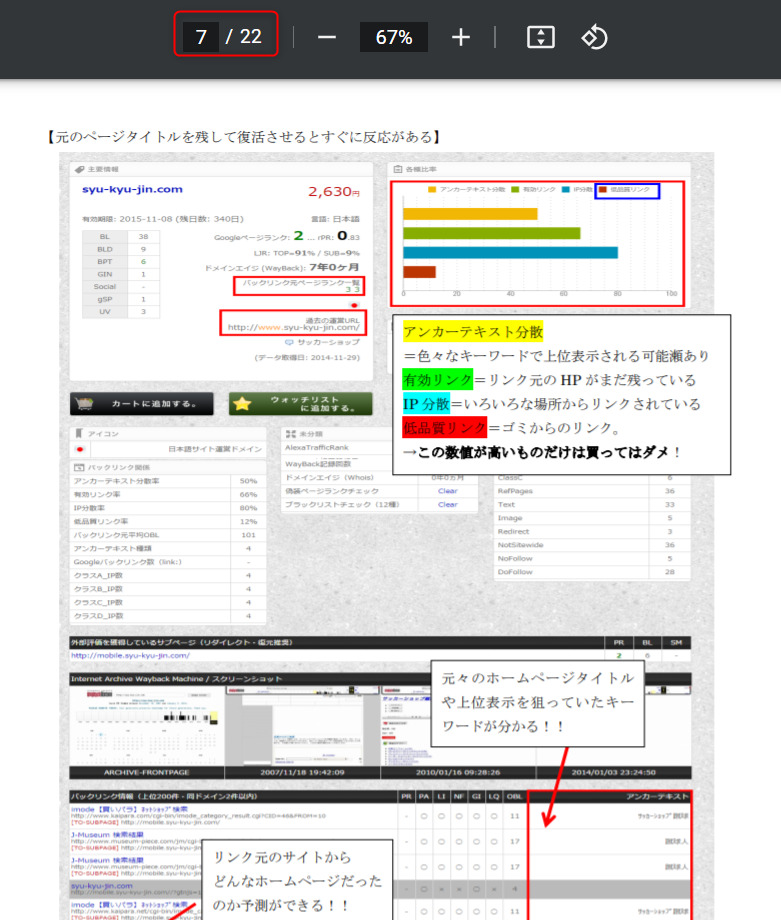Open the past URL www.syu-kyu-jin.com link

[292, 327]
